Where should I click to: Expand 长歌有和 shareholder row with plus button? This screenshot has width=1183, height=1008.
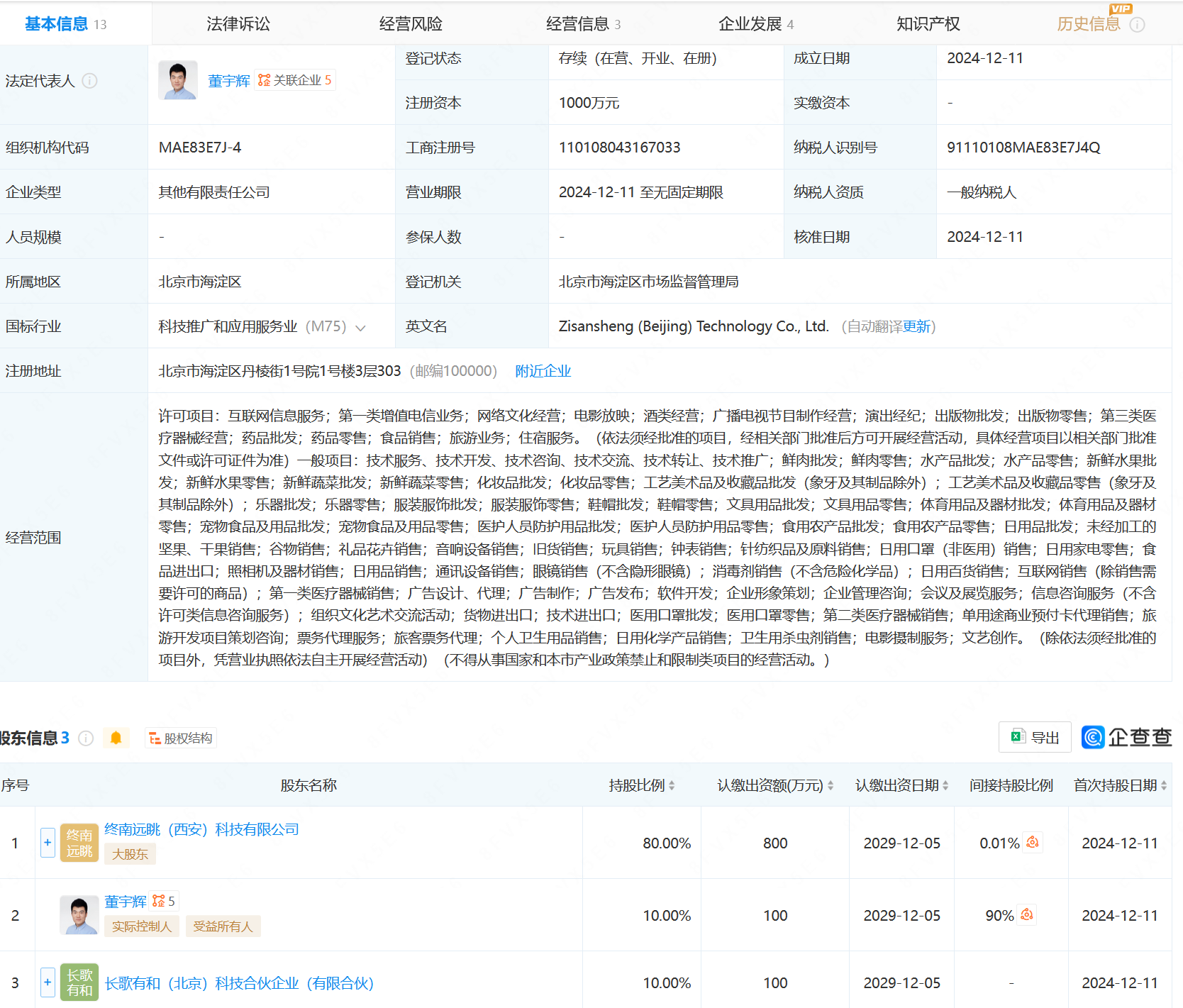48,982
